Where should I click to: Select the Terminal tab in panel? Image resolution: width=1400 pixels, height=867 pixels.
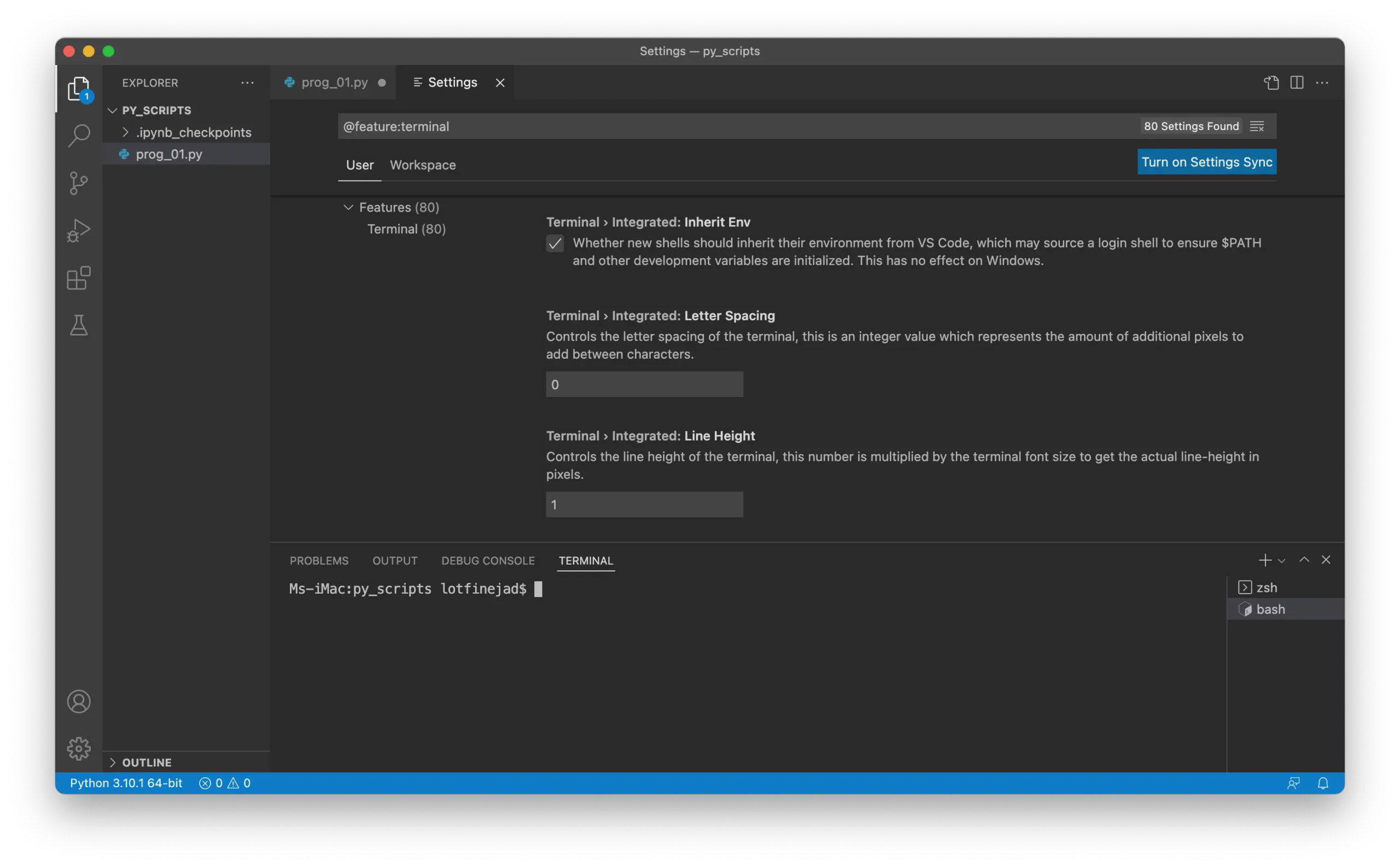[585, 560]
